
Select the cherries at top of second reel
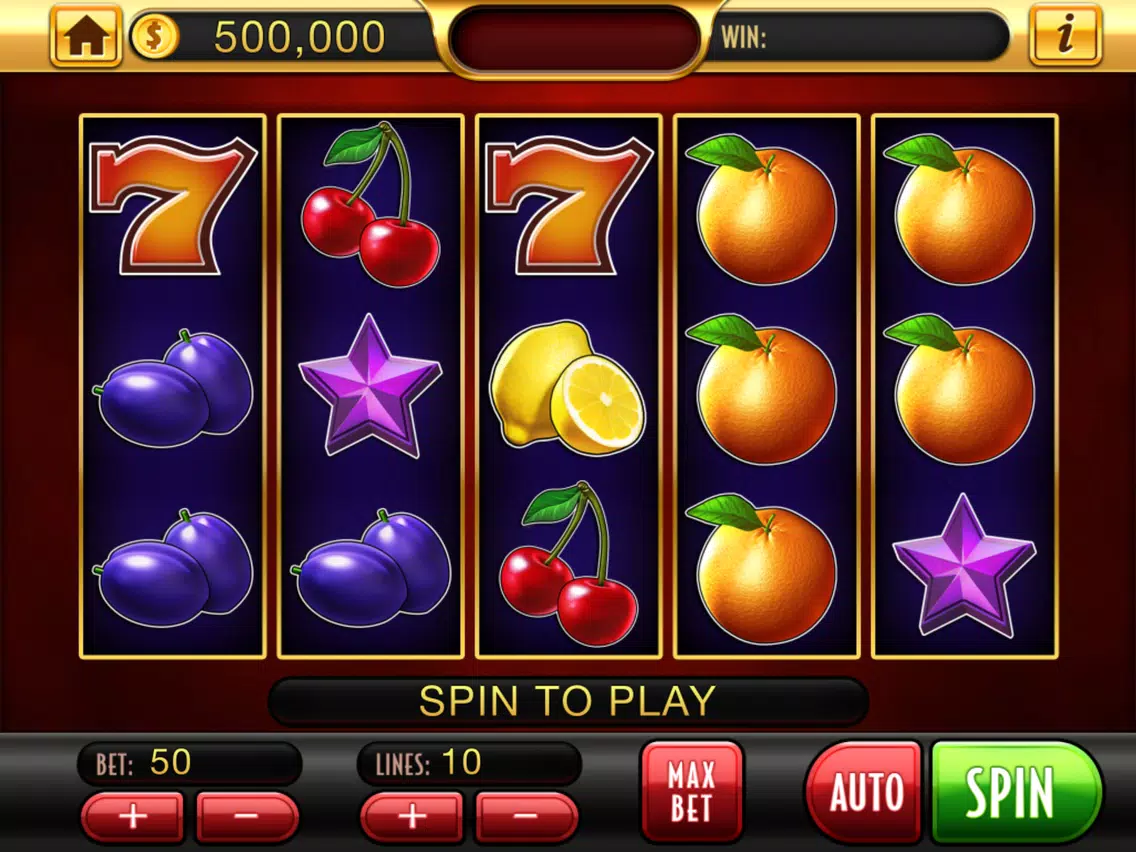[x=370, y=204]
